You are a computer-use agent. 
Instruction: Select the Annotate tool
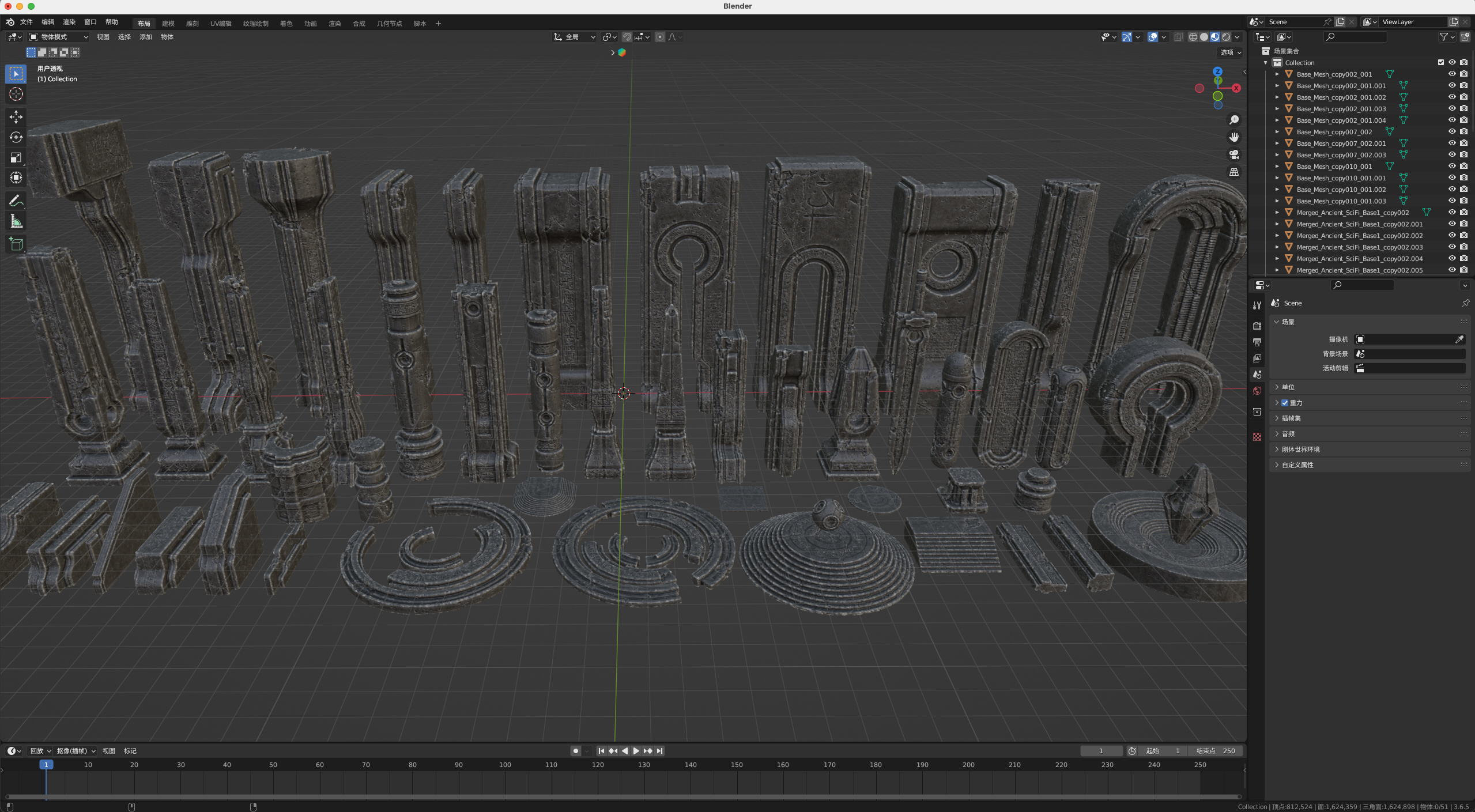coord(16,201)
